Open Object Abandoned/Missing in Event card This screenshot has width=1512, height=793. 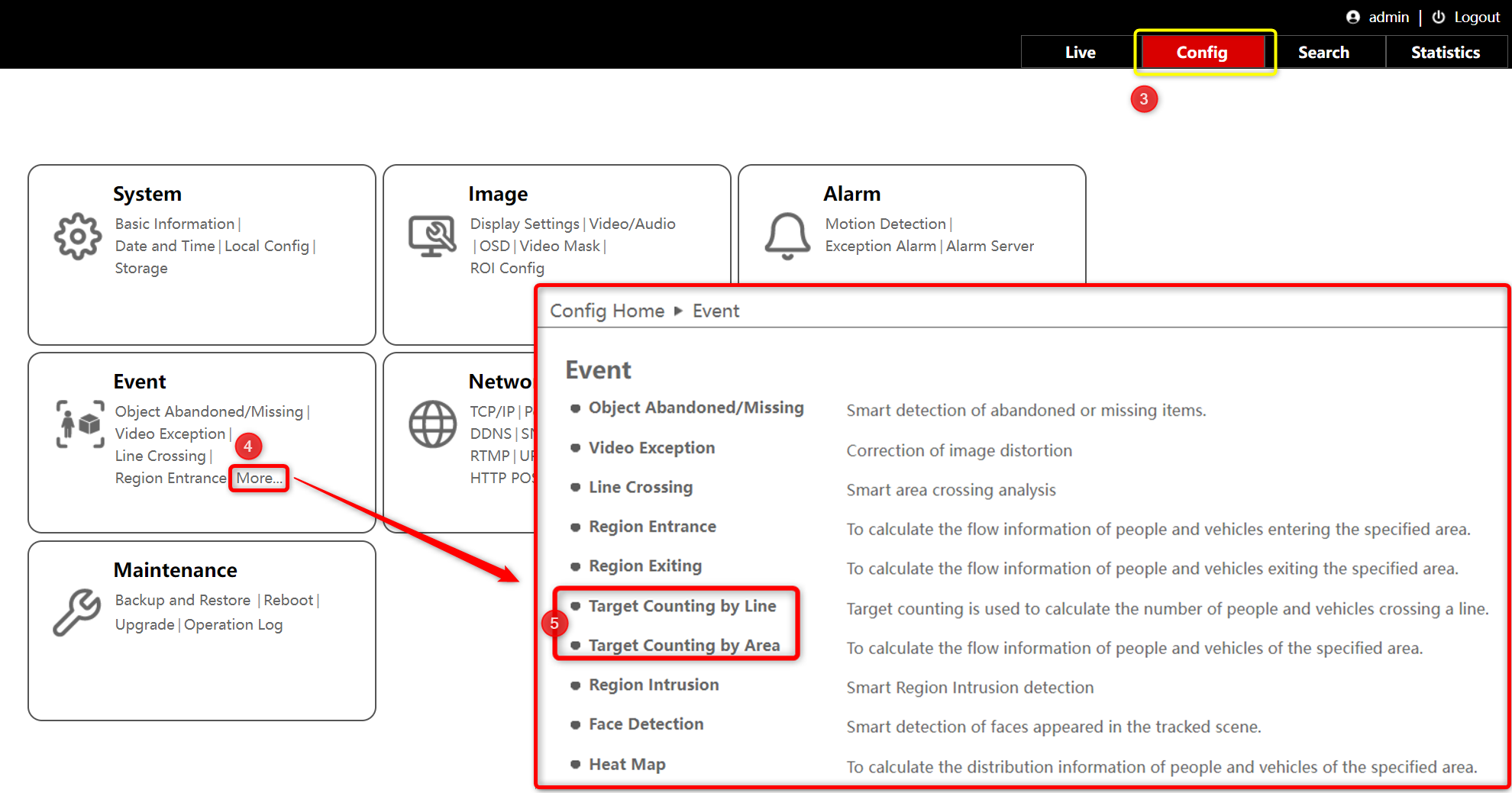(209, 411)
